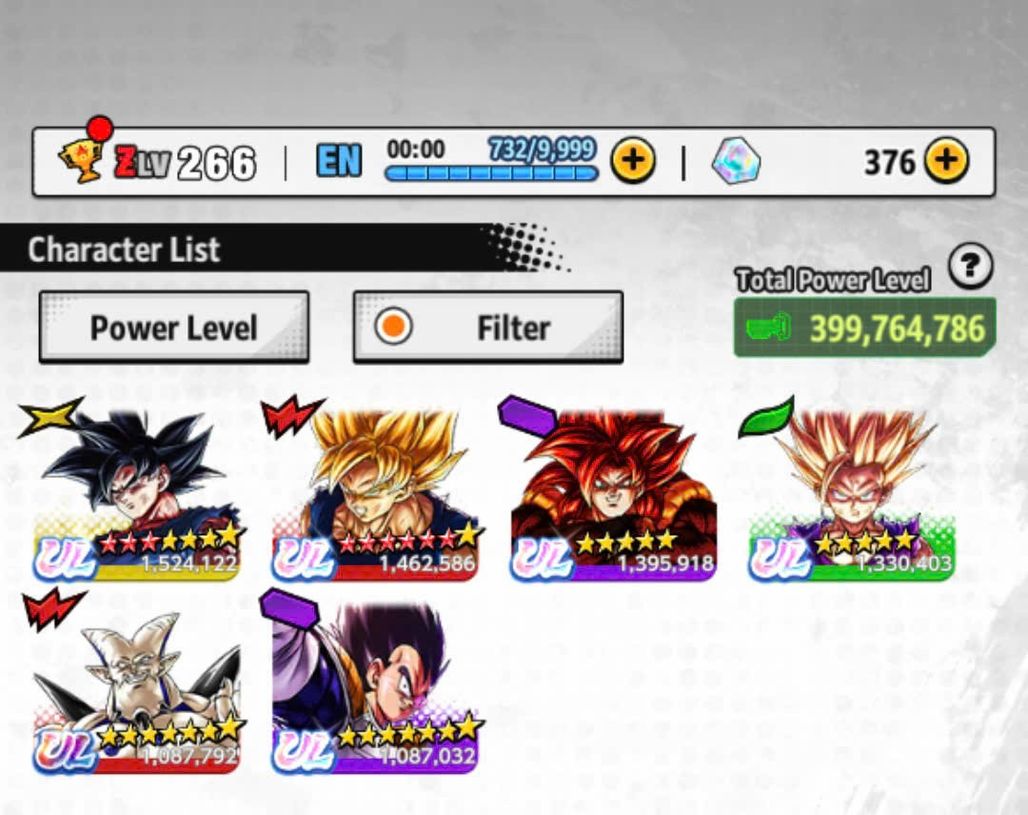
Task: Click the green leaf element icon on fourth character
Action: click(766, 416)
